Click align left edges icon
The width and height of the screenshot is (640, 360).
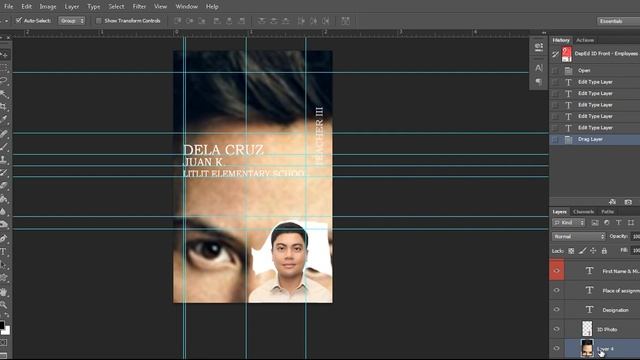(x=217, y=21)
